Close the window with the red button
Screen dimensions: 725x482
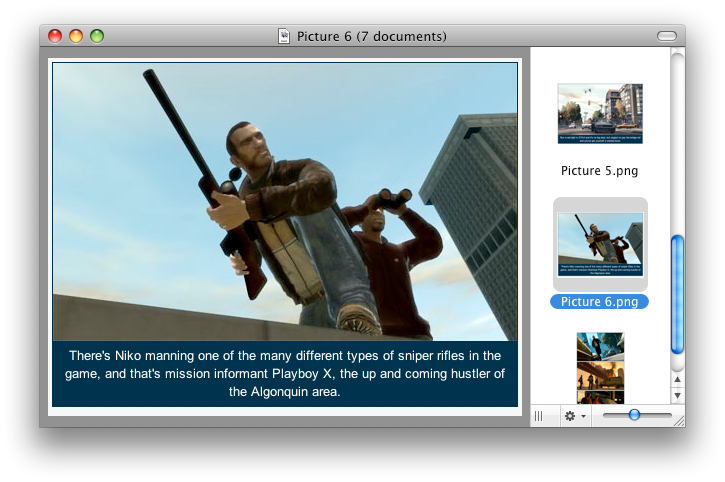(x=55, y=36)
